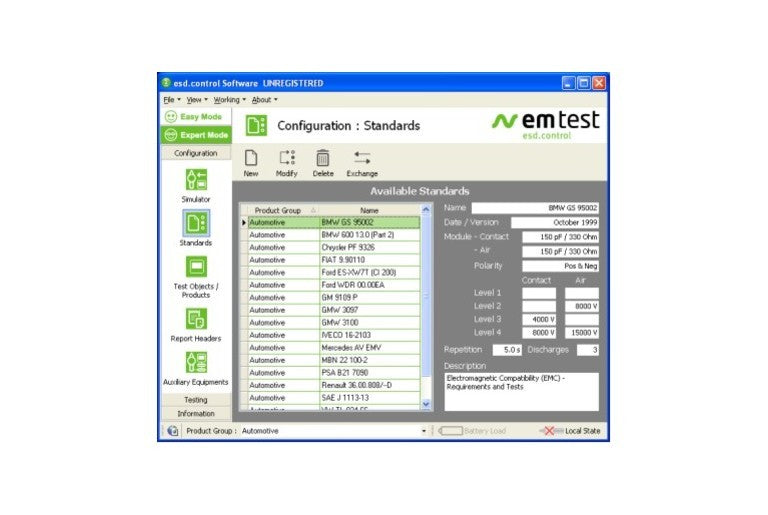768x515 pixels.
Task: Click the Description text box
Action: [521, 392]
